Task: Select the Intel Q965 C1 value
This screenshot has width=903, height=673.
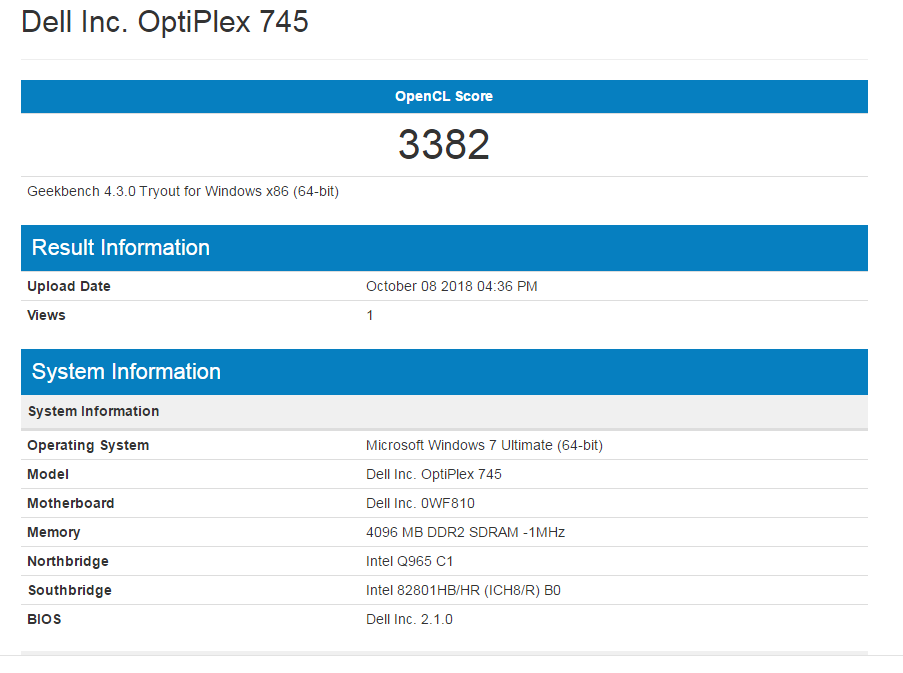Action: point(409,561)
